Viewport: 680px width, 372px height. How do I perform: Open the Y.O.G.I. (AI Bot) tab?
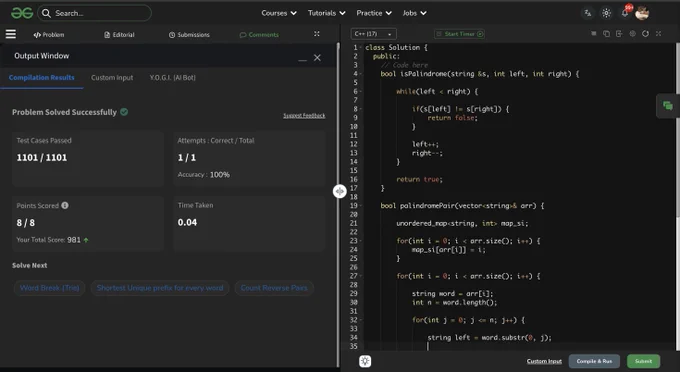(x=173, y=78)
